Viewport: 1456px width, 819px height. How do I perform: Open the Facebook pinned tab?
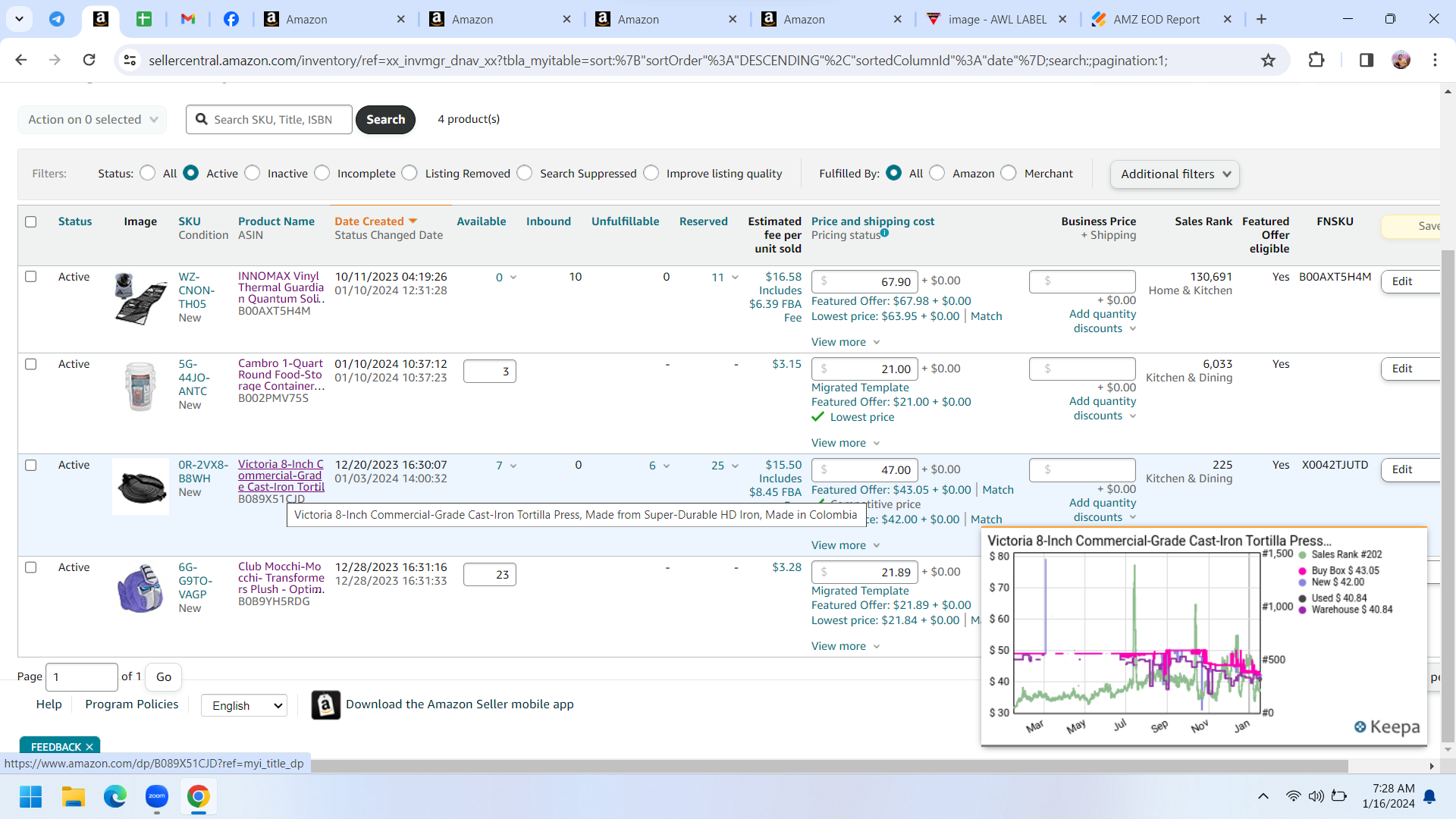(231, 19)
